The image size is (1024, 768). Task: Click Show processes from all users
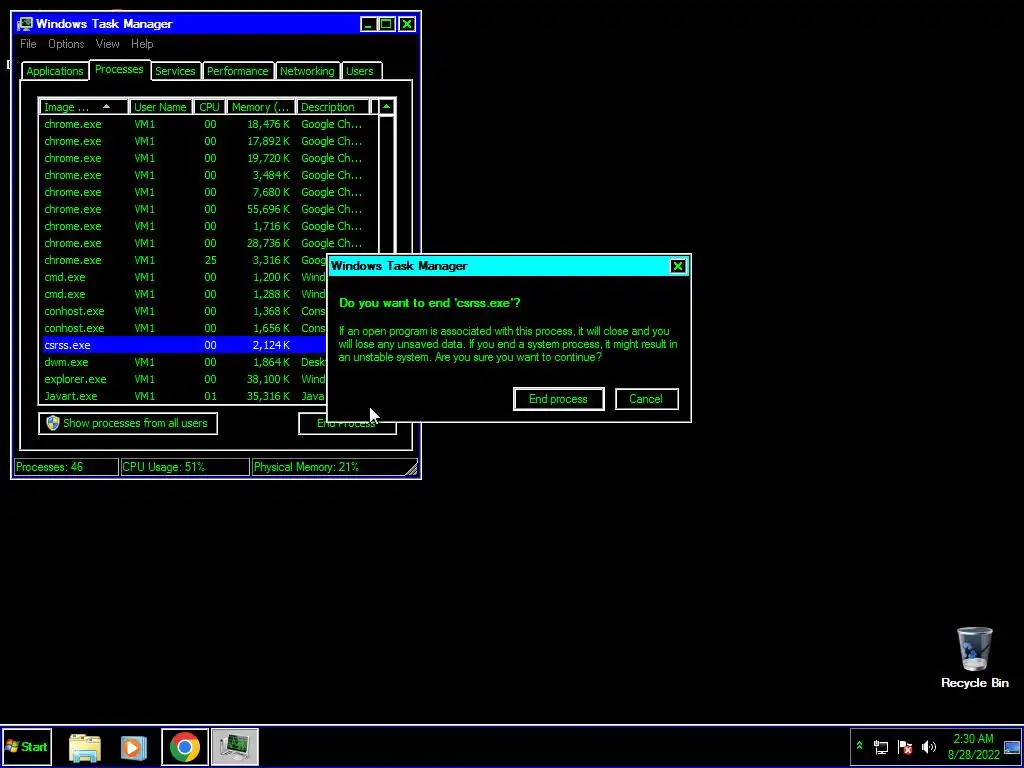[x=128, y=423]
